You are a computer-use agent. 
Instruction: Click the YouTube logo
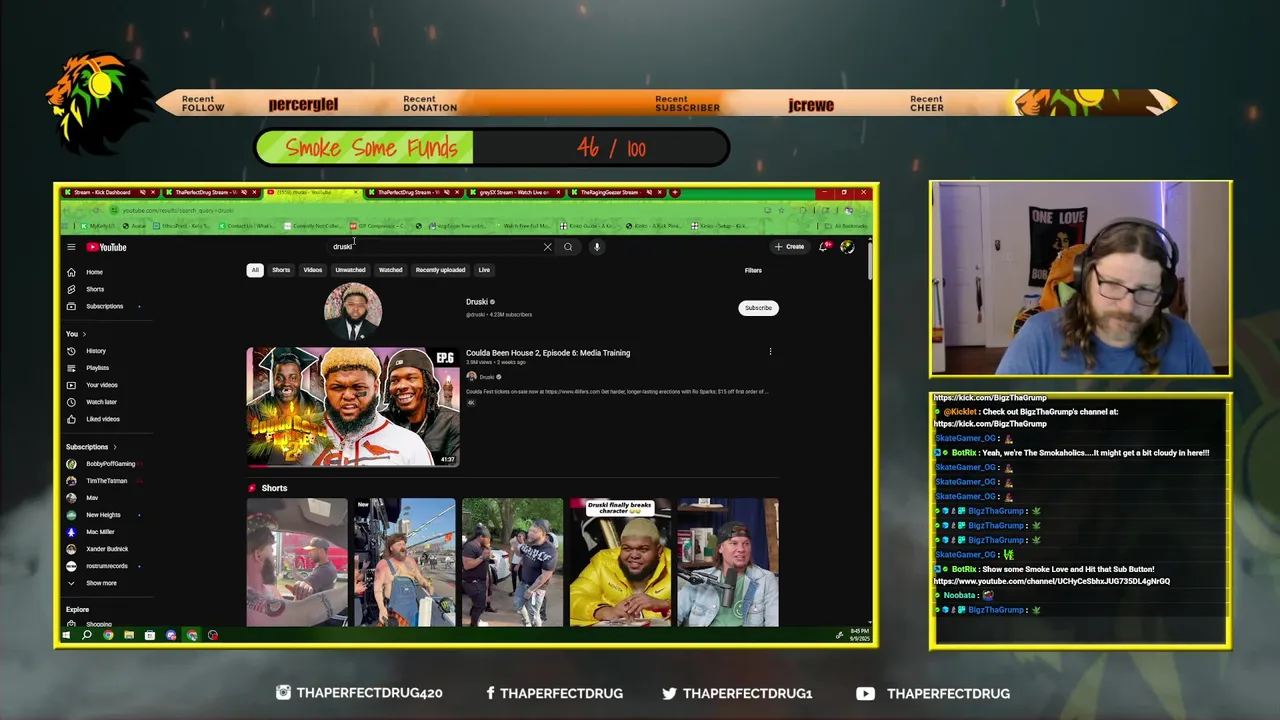[106, 247]
